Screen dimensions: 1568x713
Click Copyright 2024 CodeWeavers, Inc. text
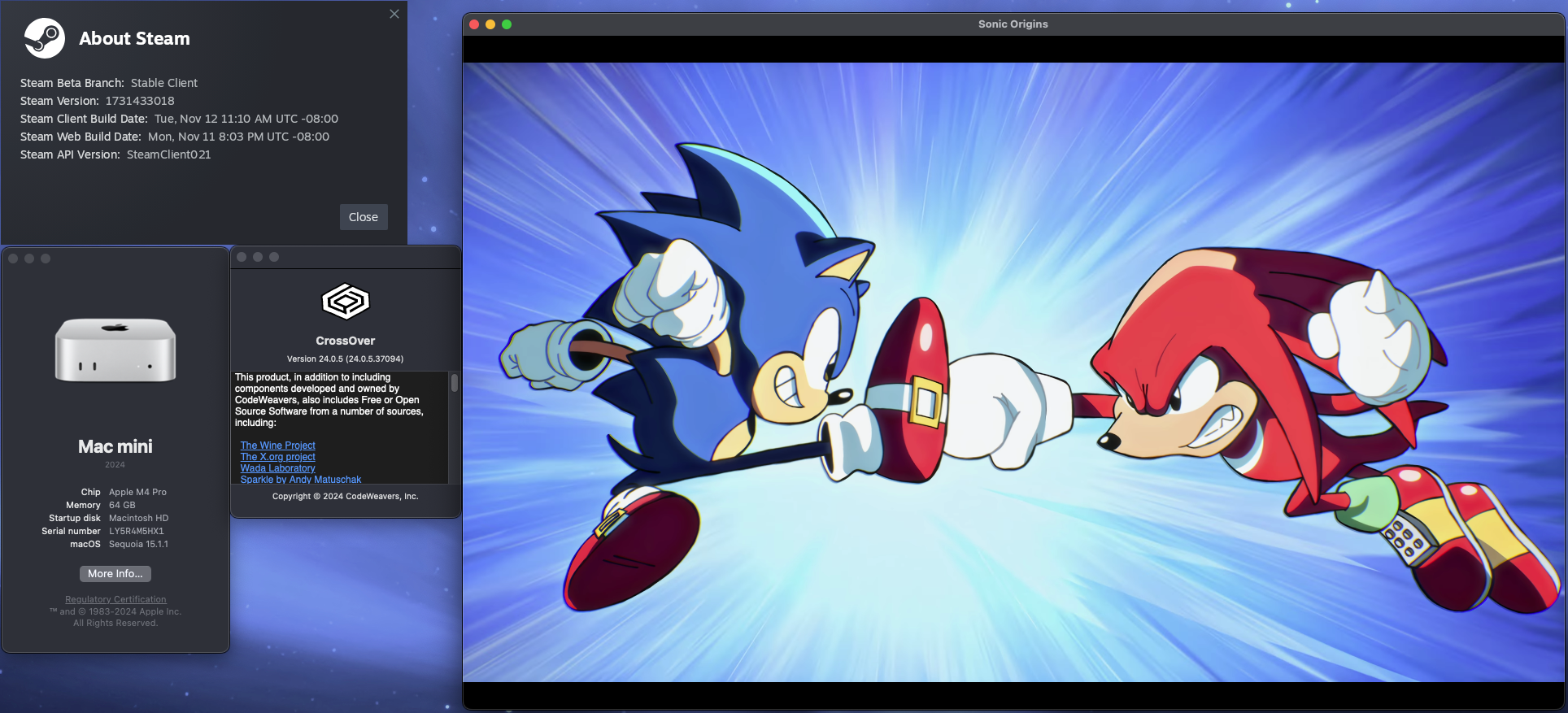345,496
